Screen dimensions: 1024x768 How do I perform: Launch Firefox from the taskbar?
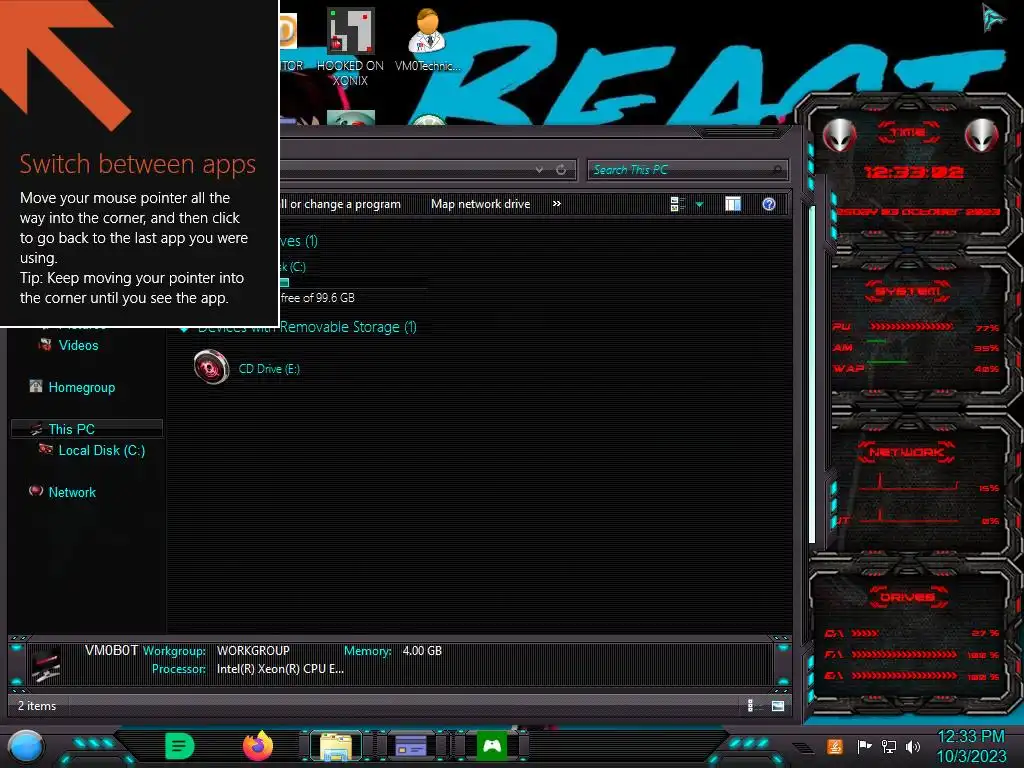(x=258, y=746)
